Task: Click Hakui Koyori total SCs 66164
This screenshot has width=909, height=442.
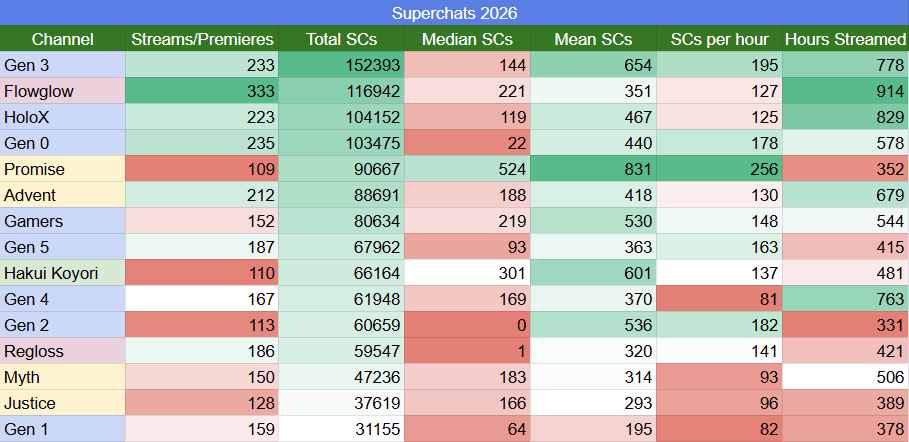Action: tap(341, 273)
